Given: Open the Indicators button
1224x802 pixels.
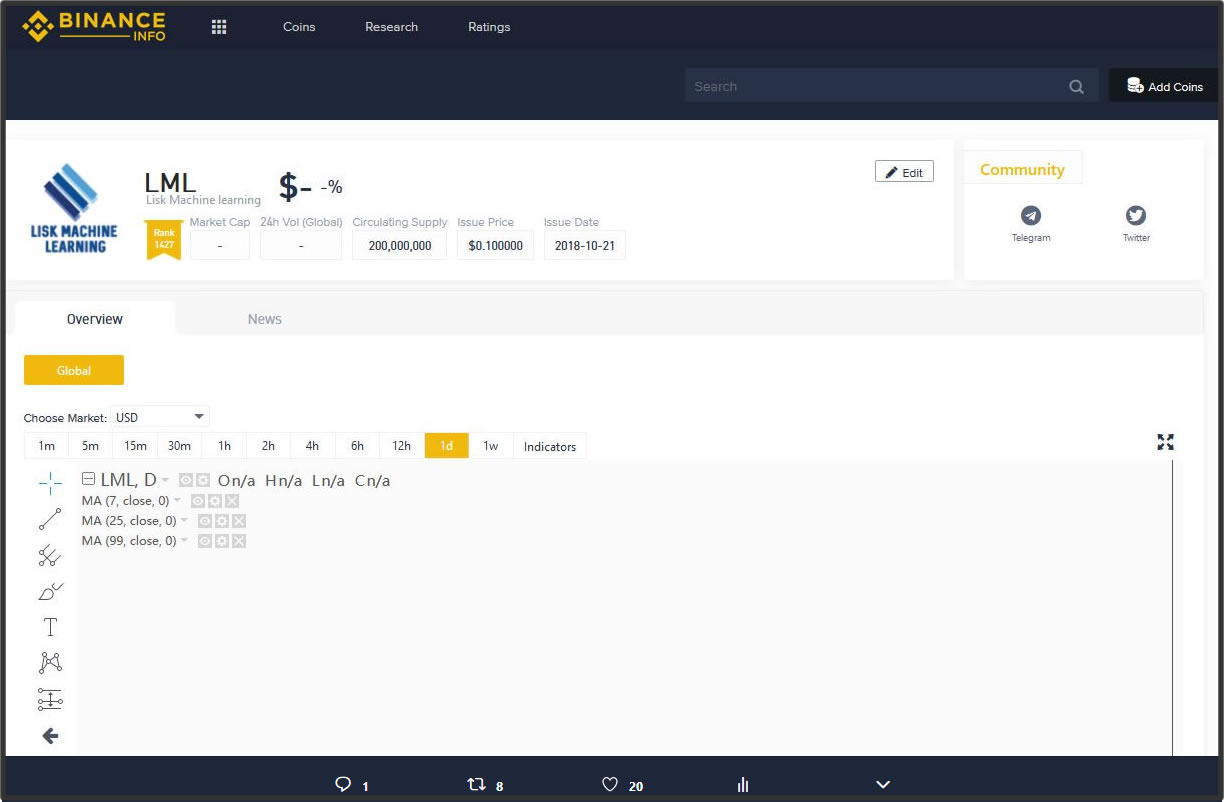Looking at the screenshot, I should (550, 446).
